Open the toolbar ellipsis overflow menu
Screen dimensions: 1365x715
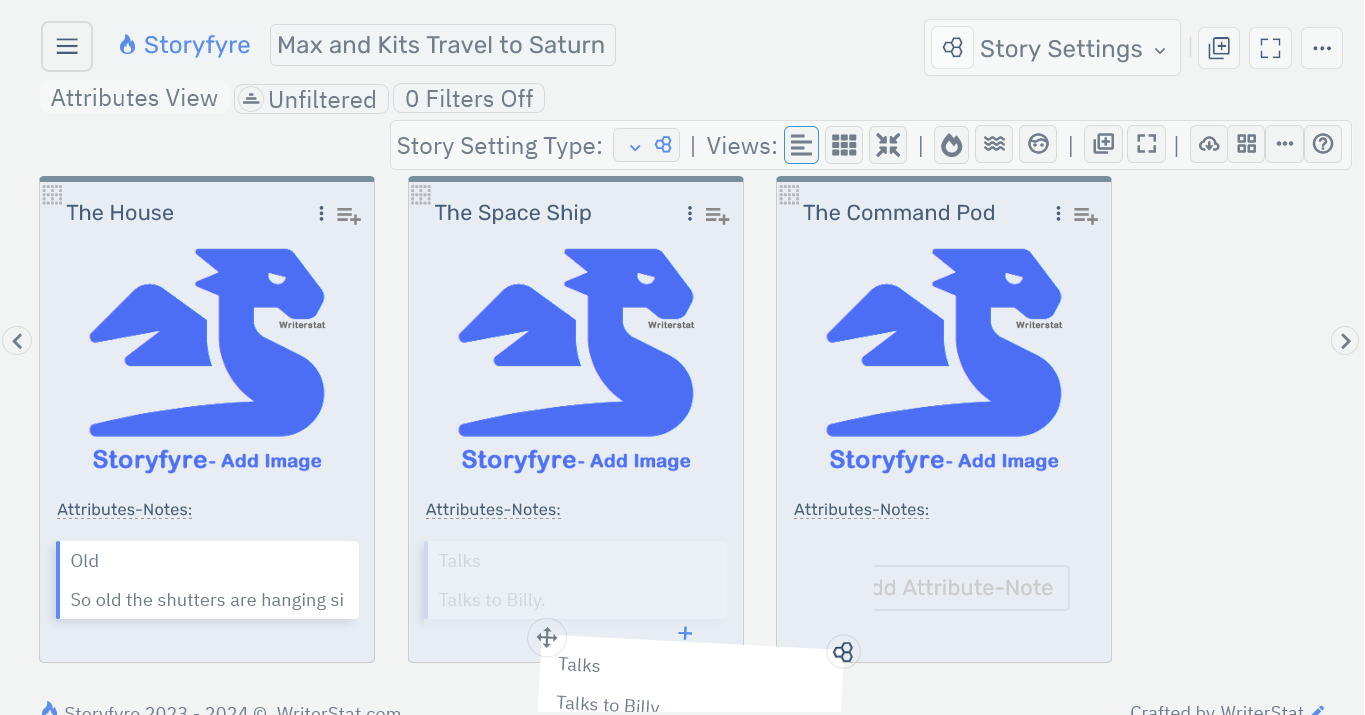(1285, 144)
